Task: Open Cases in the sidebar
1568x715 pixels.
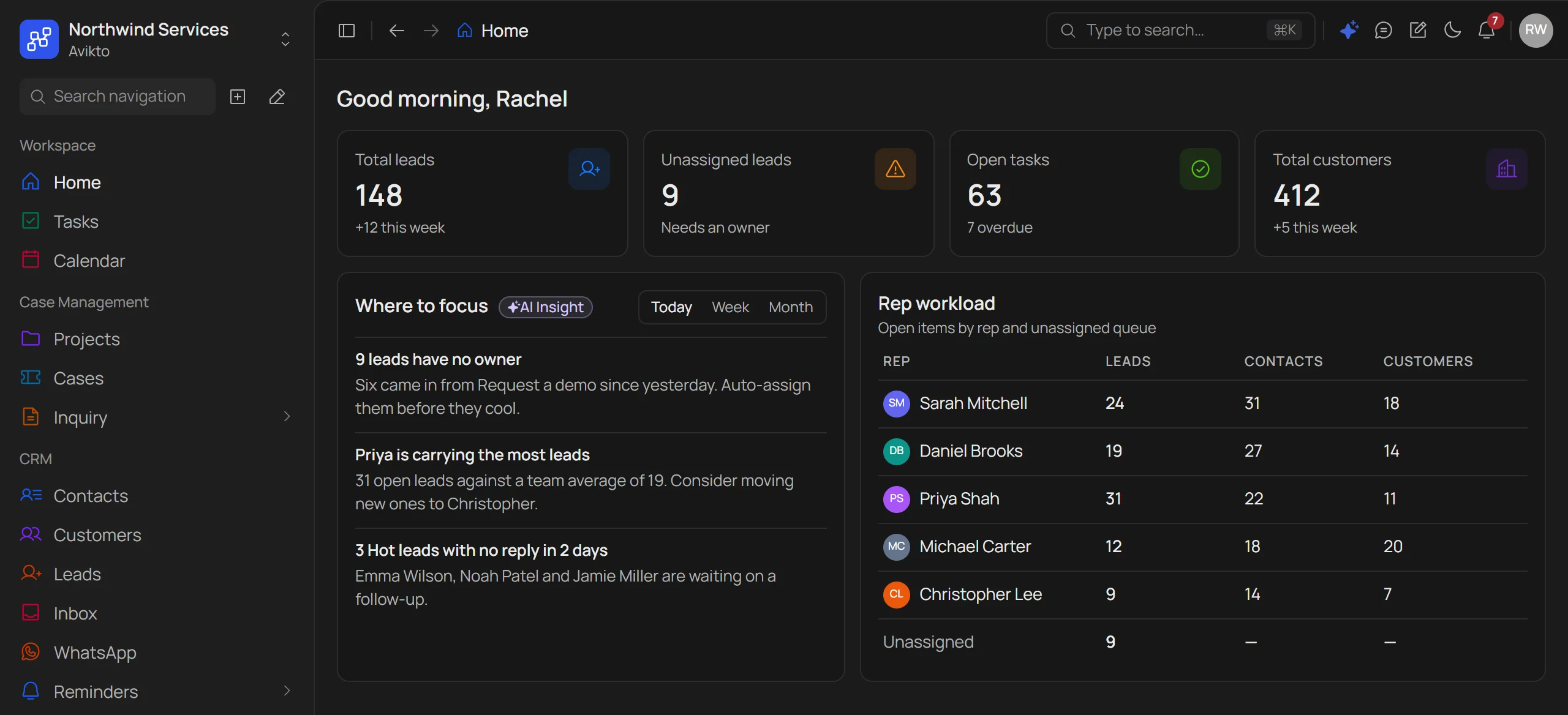Action: click(x=157, y=378)
